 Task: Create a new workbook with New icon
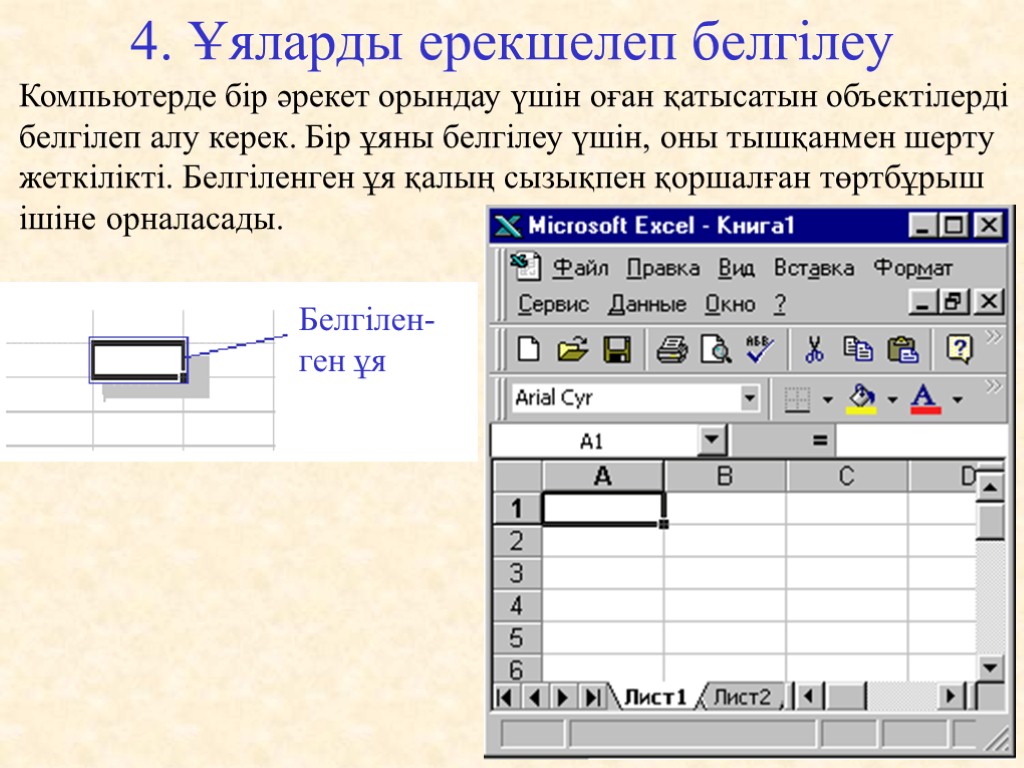click(x=528, y=349)
